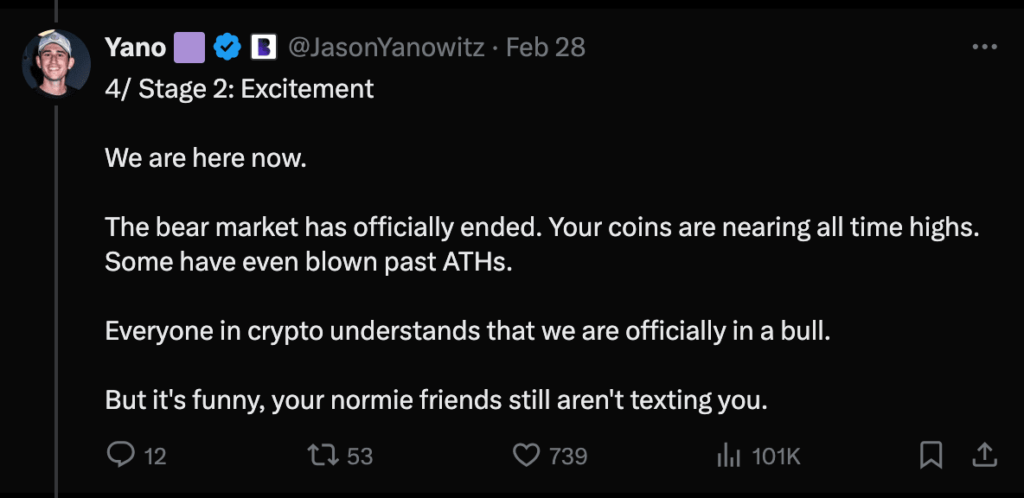The image size is (1024, 498).
Task: Repost this tweet using the retweet icon
Action: click(x=323, y=456)
